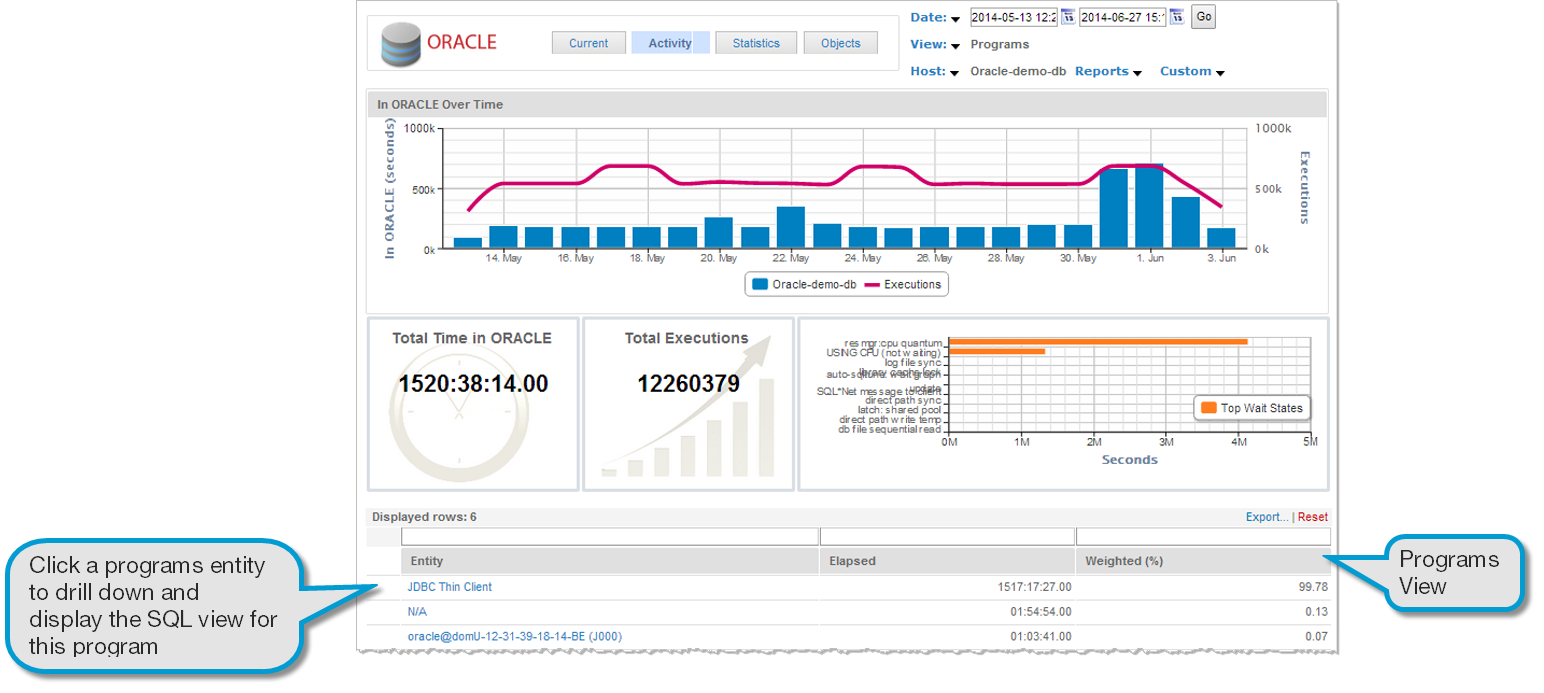1544x693 pixels.
Task: Select the Activity tab
Action: coord(670,43)
